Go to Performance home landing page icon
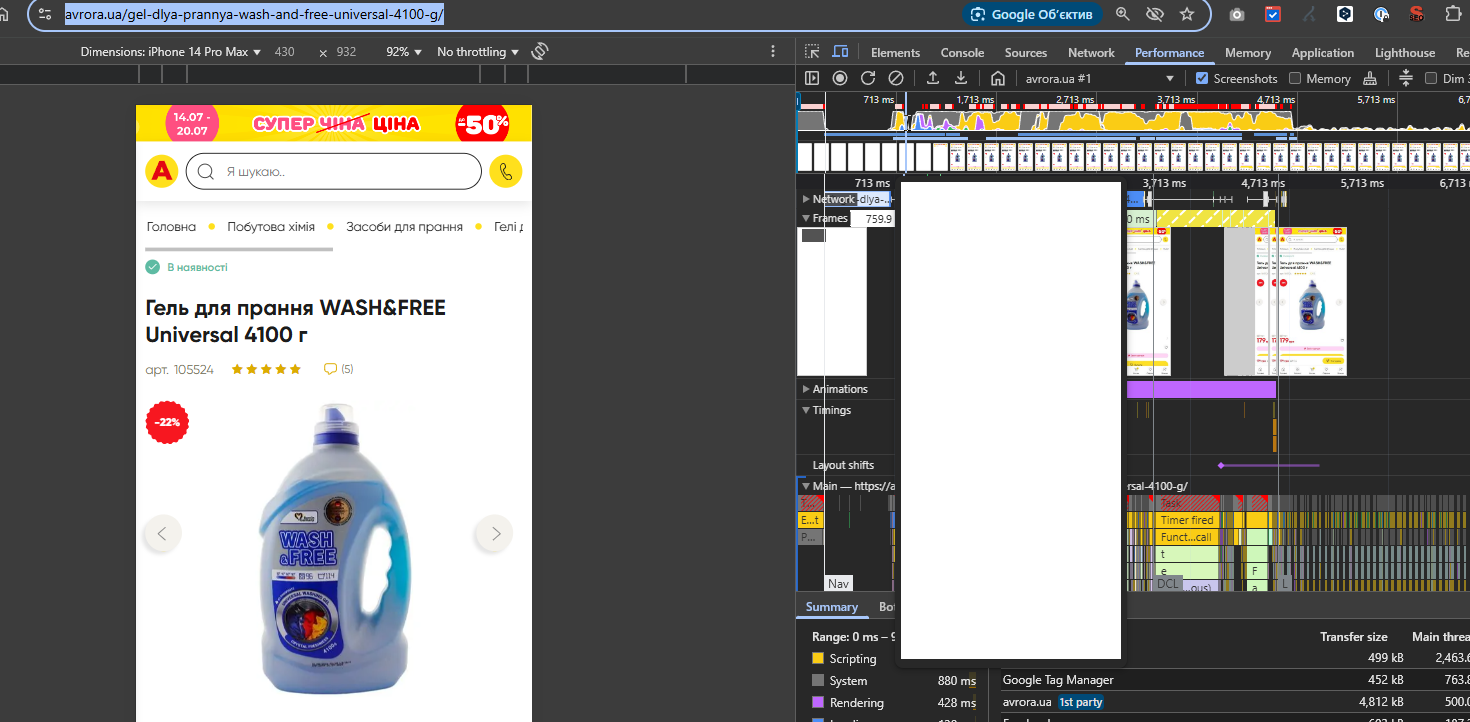 [998, 78]
